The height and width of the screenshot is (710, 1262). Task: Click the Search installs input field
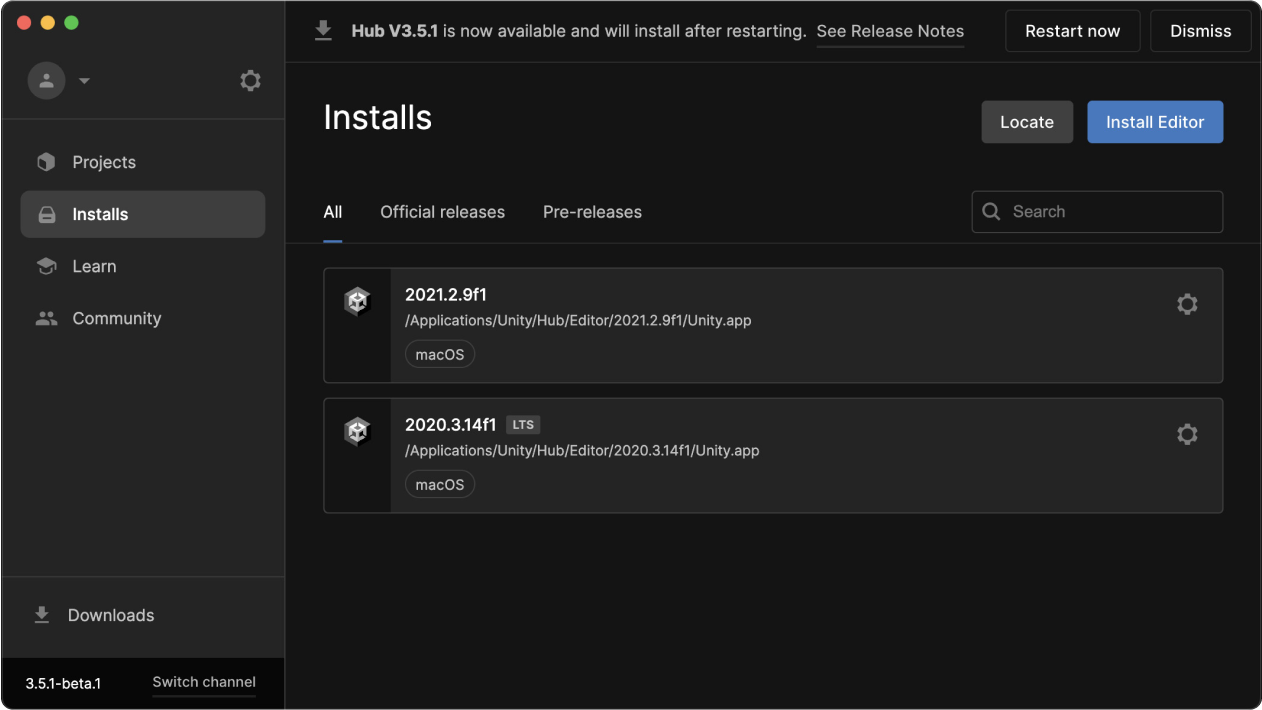[x=1110, y=212]
